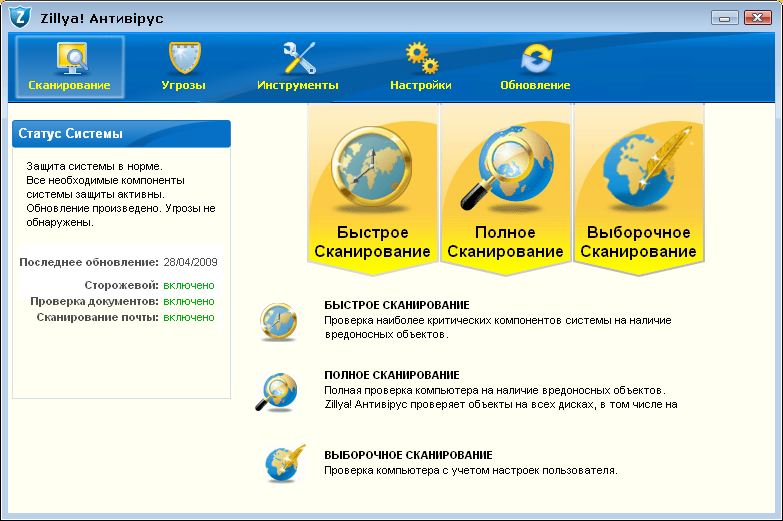Viewport: 783px width, 521px height.
Task: Start Полное Сканирование via magnifier globe banner
Action: pyautogui.click(x=505, y=190)
